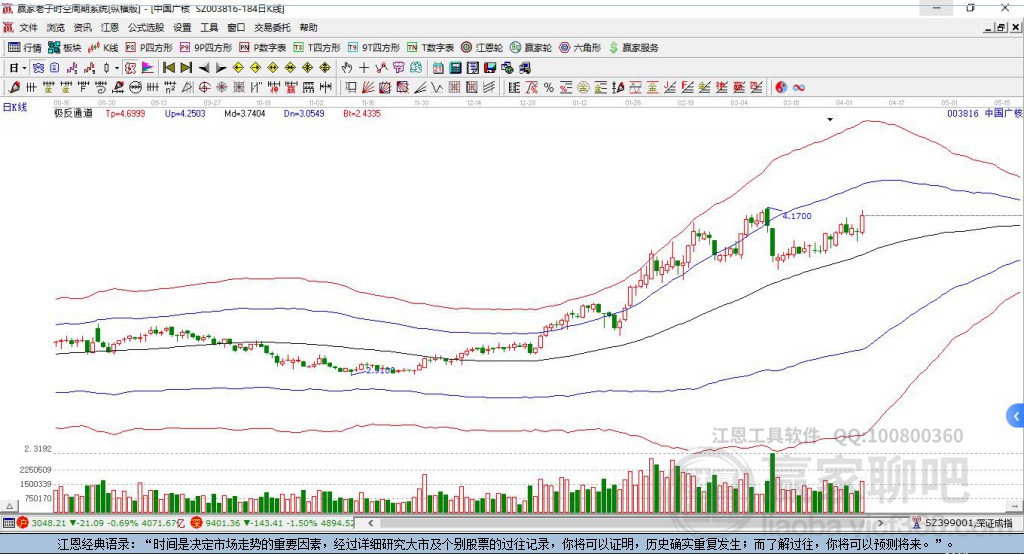
Task: Click the 极反通道 indicator name
Action: 73,113
